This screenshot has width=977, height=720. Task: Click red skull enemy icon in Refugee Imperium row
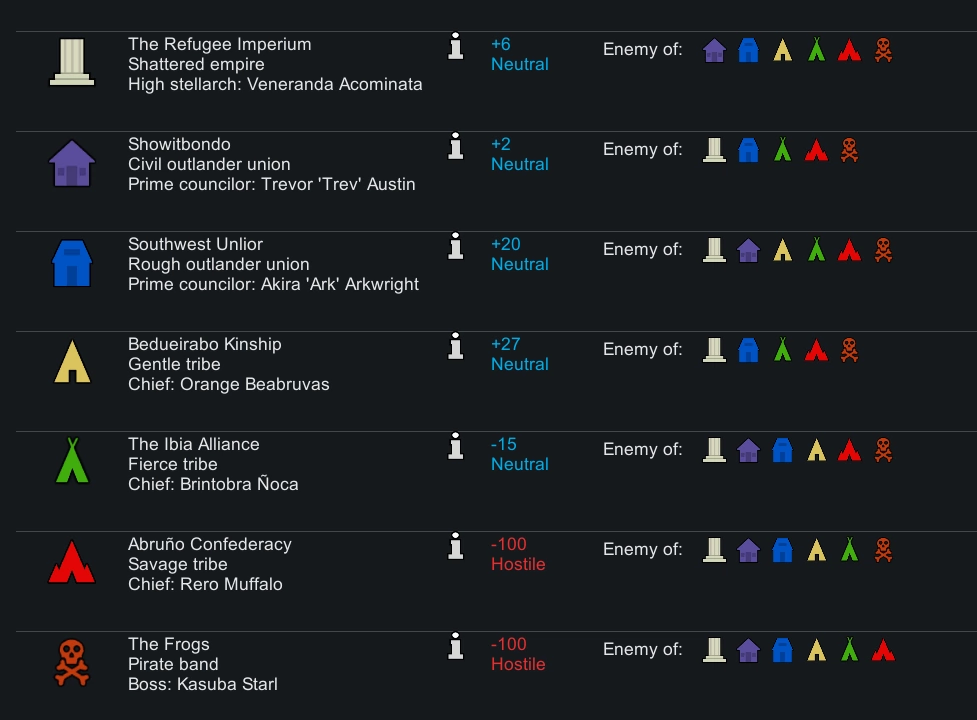click(883, 50)
